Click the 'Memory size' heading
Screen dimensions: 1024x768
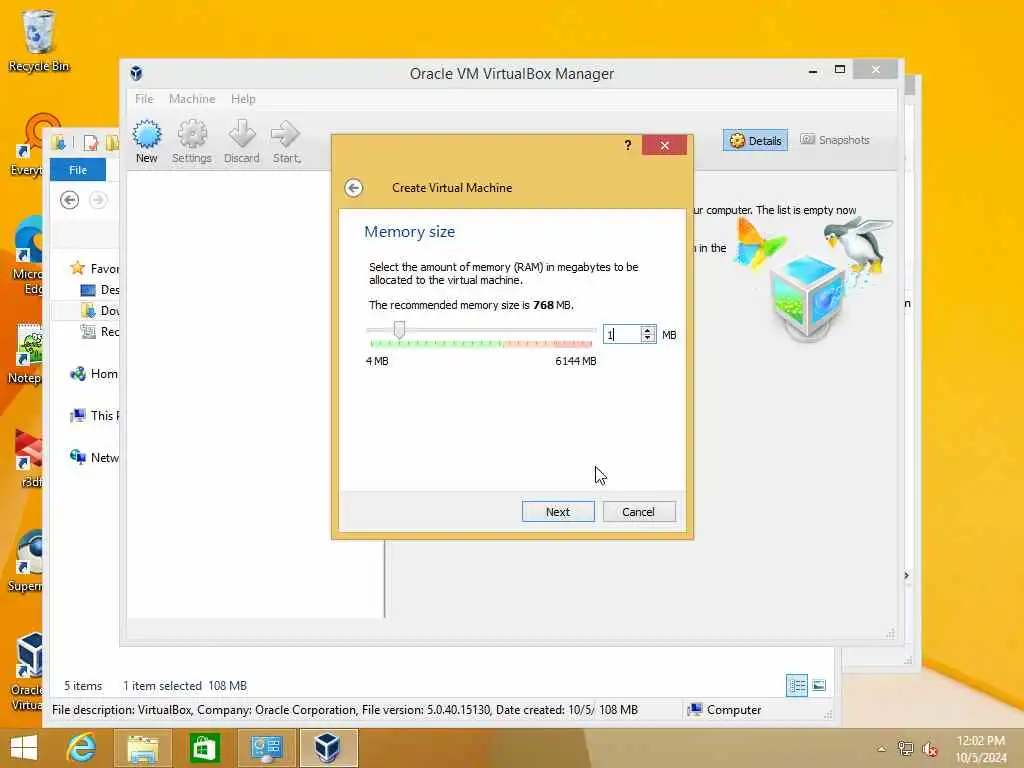409,232
